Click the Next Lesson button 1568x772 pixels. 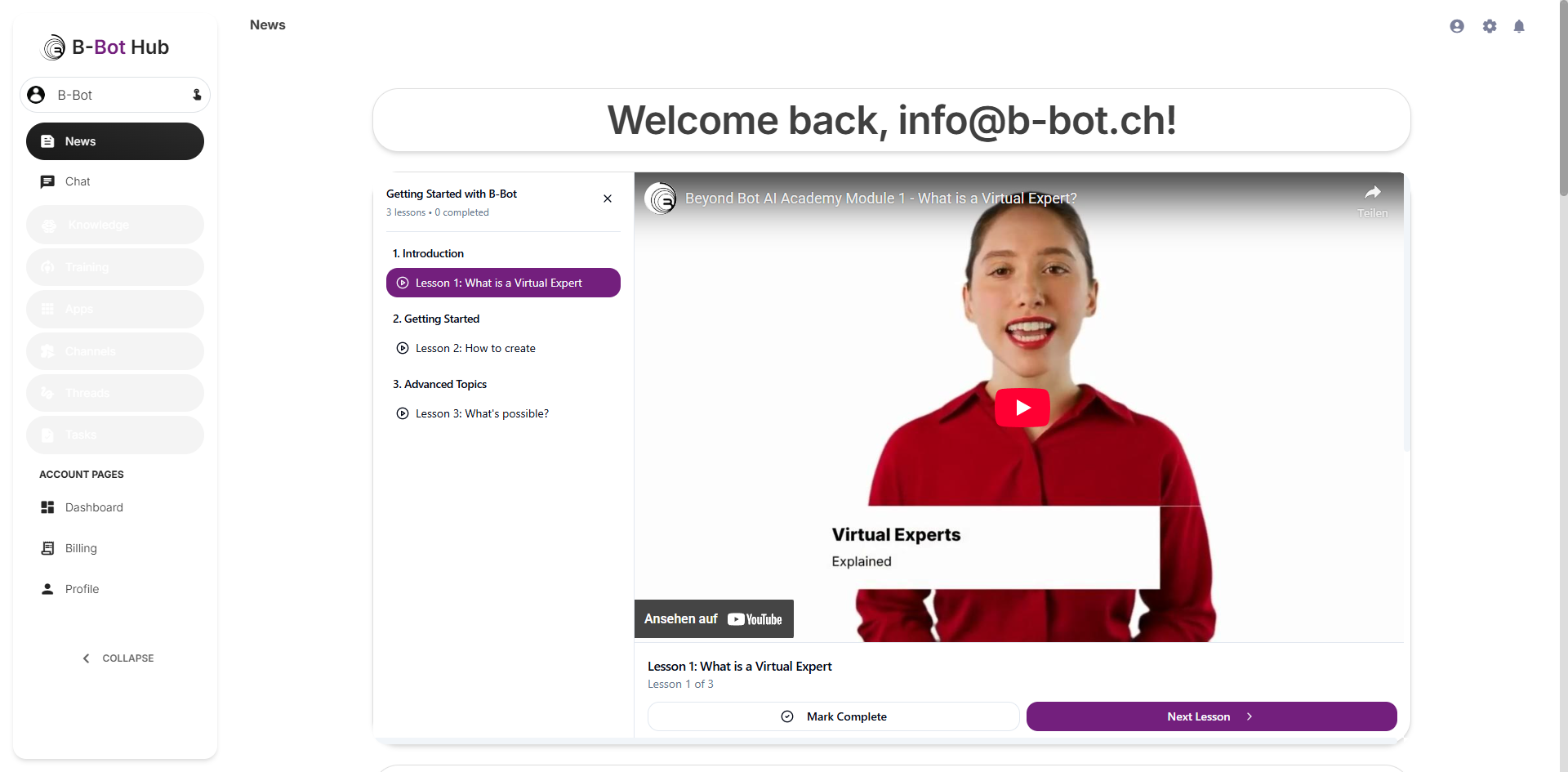point(1211,716)
